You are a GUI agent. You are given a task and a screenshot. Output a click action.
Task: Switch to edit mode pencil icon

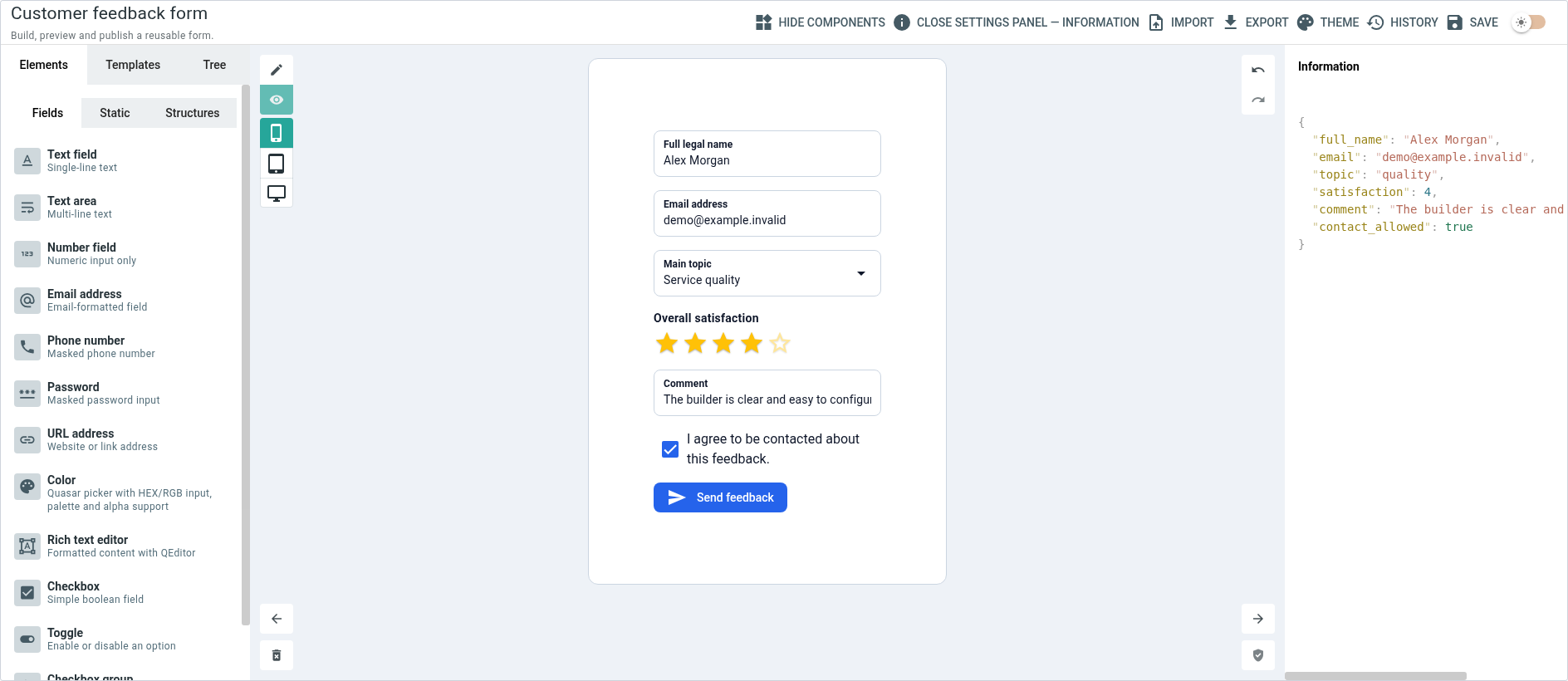pos(277,70)
